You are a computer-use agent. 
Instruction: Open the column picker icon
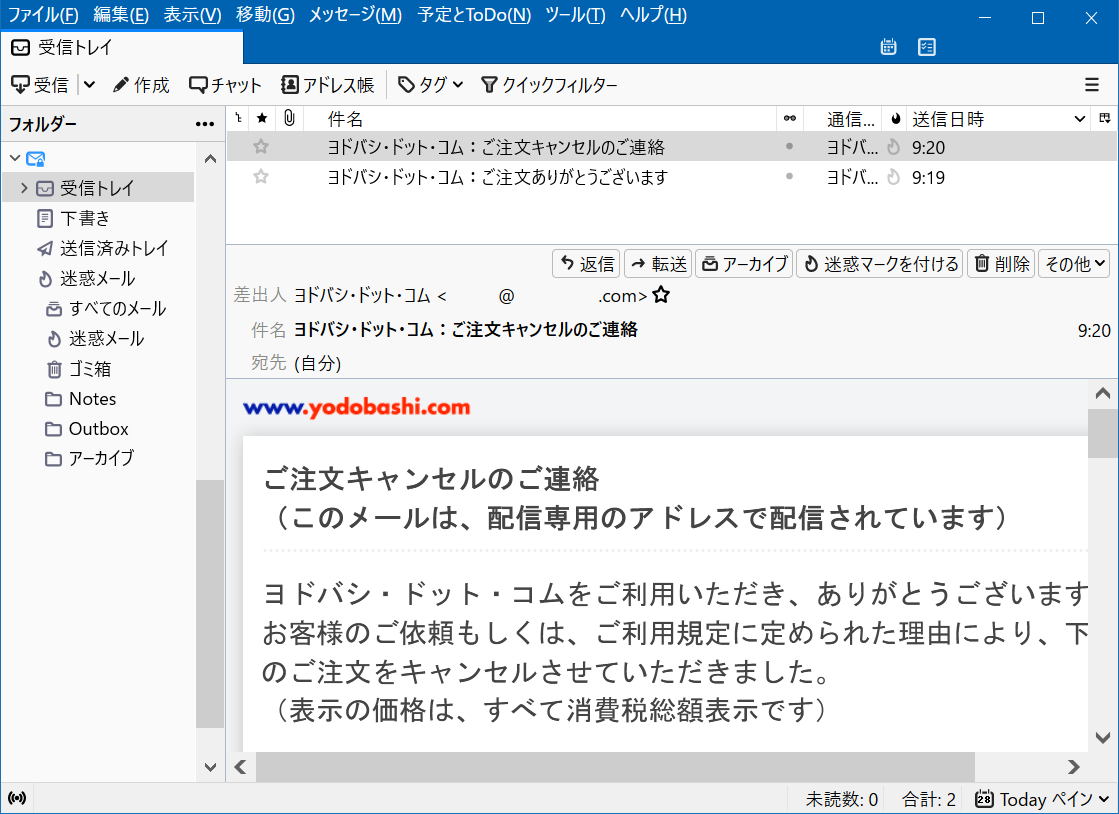tap(1105, 118)
